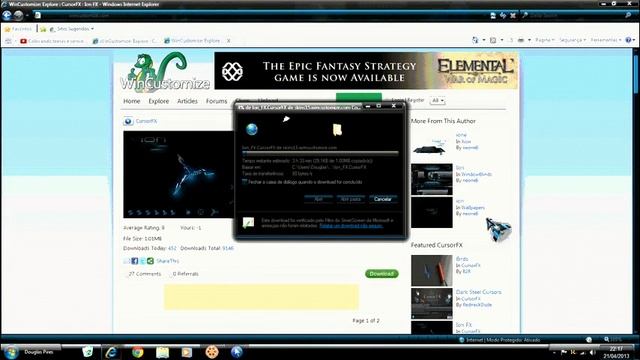Open the Explore navigation item
Viewport: 640px width, 360px height.
click(159, 101)
